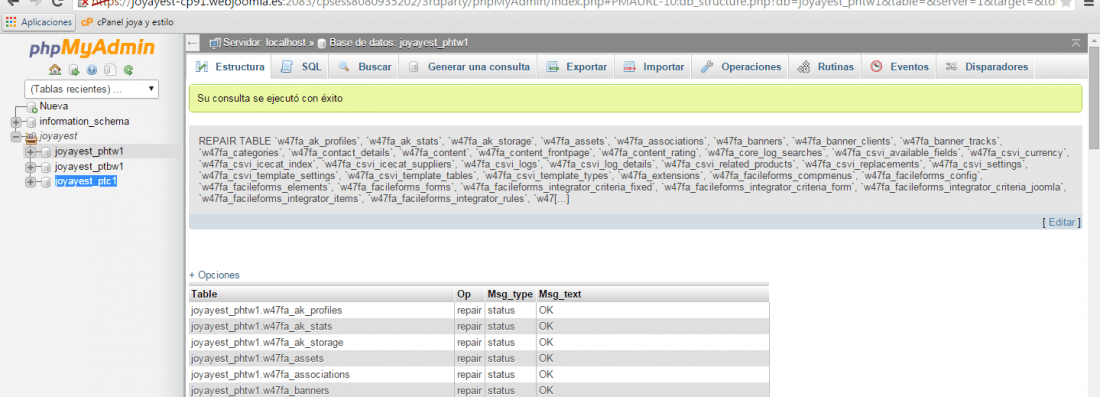This screenshot has height=397, width=1100.
Task: Switch to the Estructura tab
Action: coord(230,67)
